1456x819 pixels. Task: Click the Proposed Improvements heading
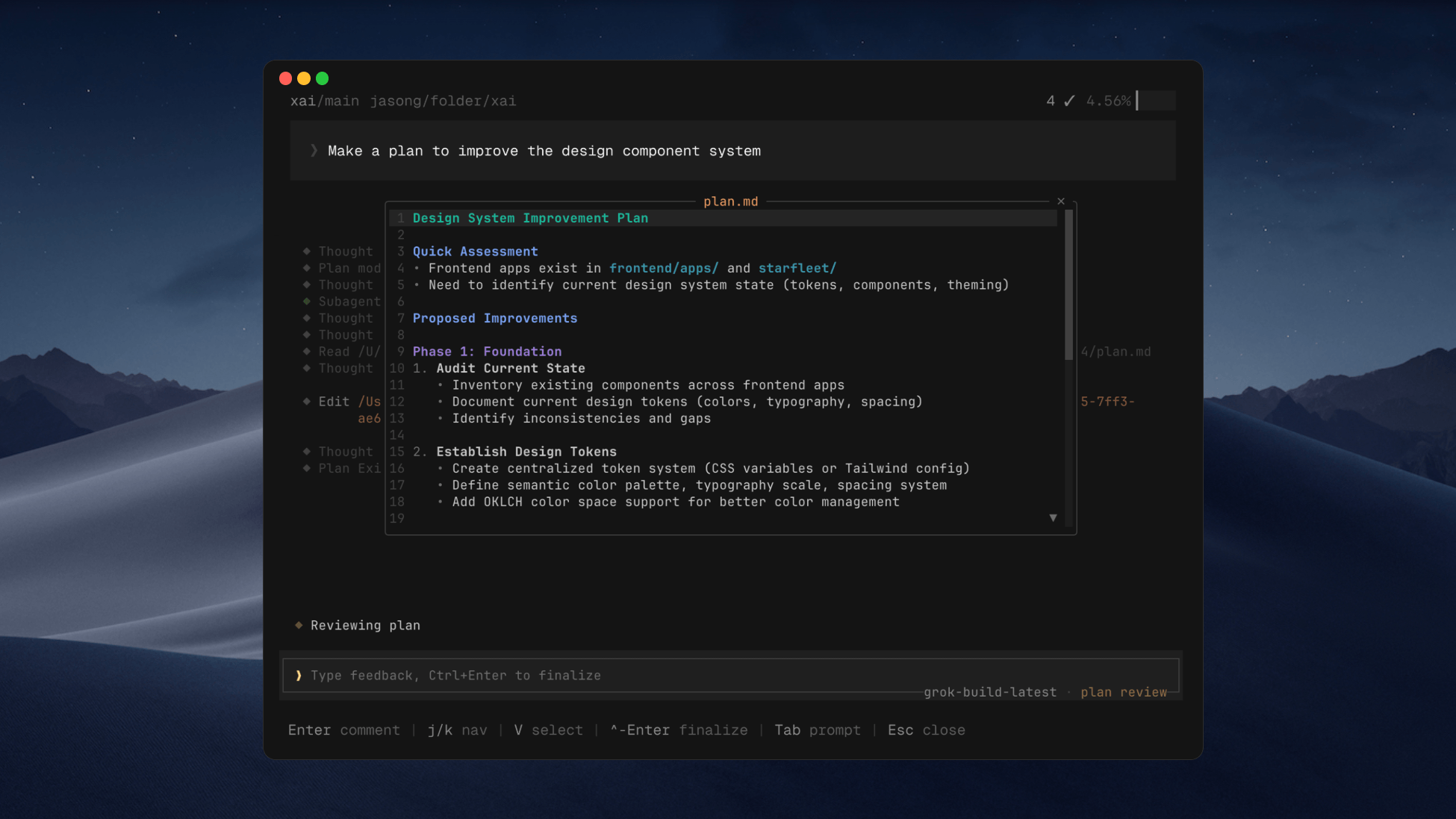[495, 318]
